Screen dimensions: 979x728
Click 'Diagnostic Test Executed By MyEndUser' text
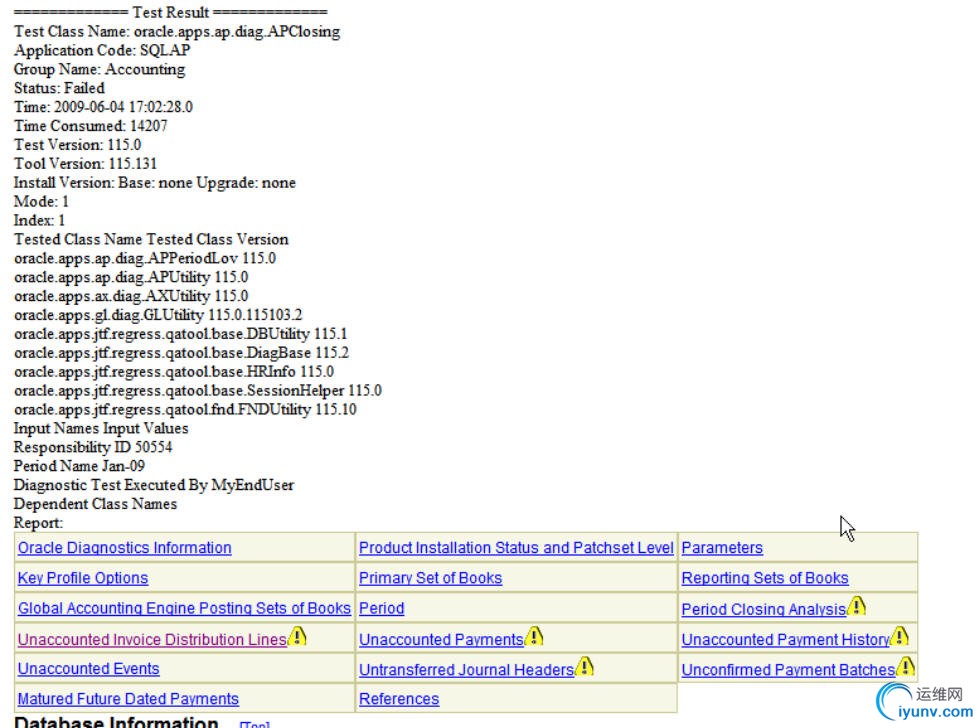(x=154, y=485)
